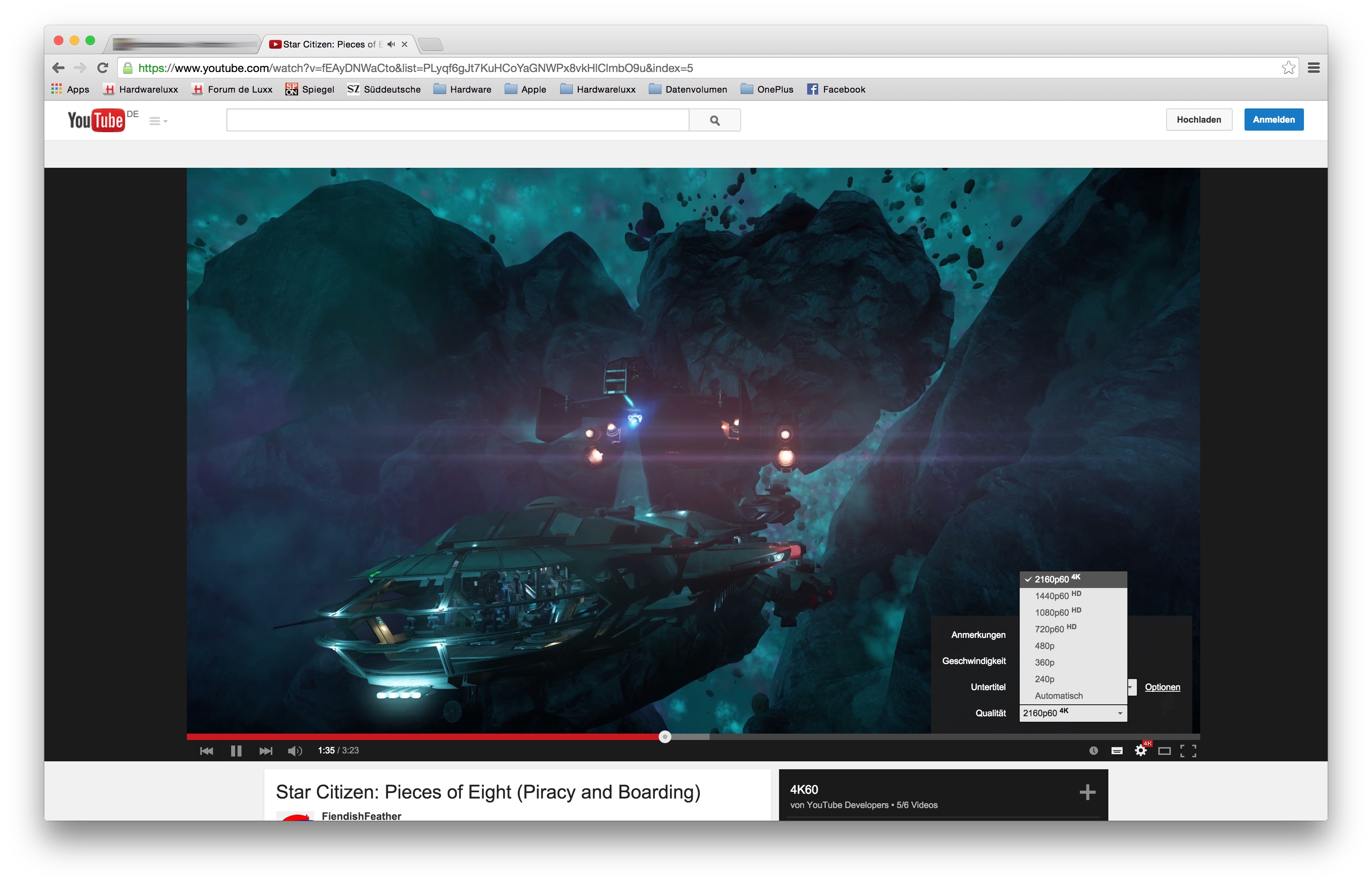Reload the page with the refresh icon
The width and height of the screenshot is (1372, 884).
pyautogui.click(x=103, y=68)
